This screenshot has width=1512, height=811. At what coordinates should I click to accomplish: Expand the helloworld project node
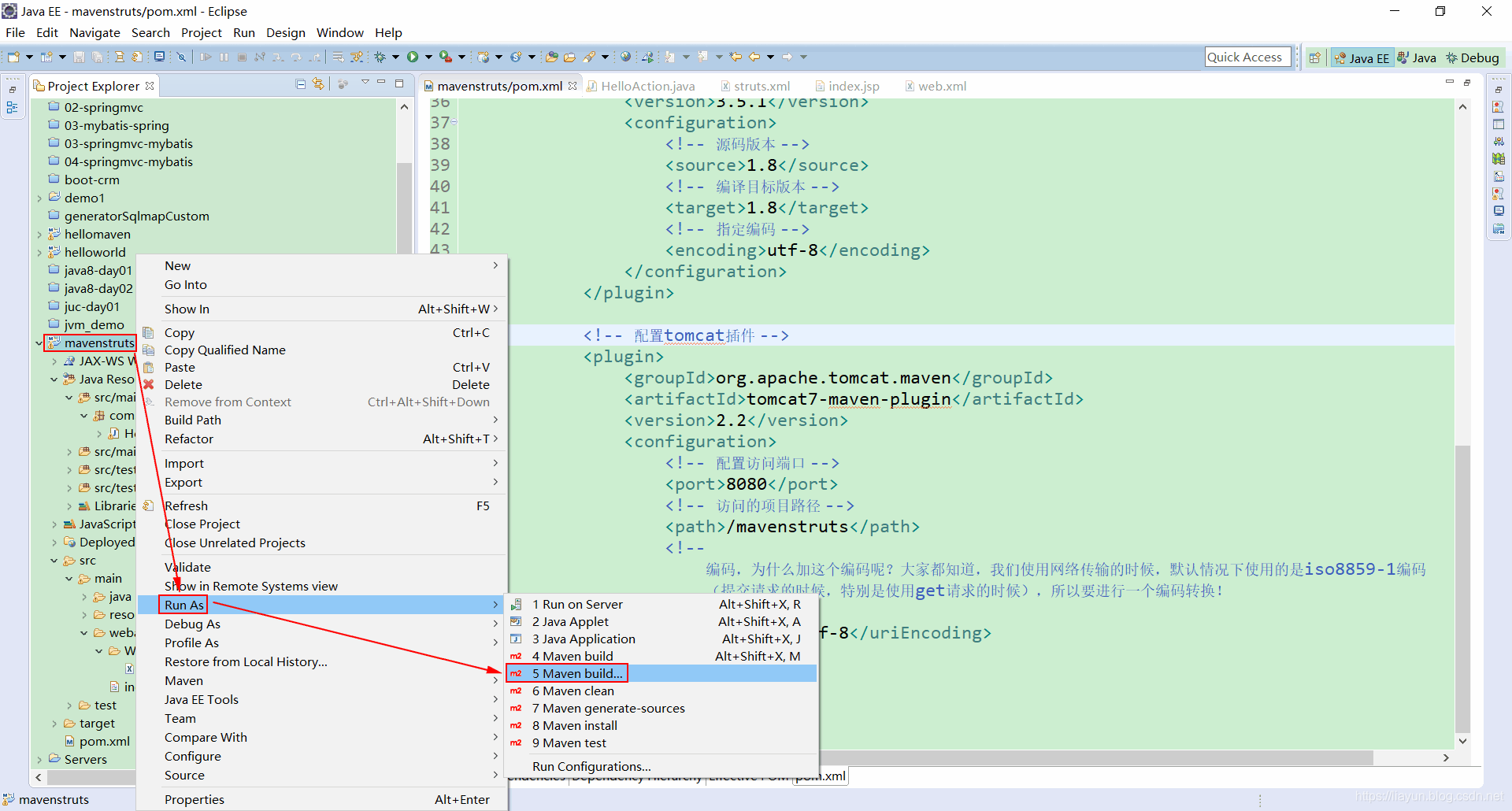click(x=39, y=253)
